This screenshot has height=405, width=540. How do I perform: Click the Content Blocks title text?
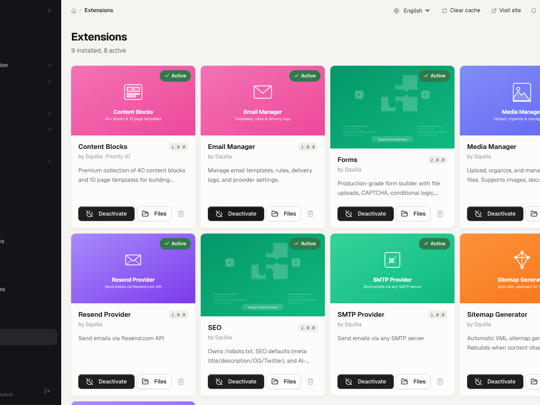[x=103, y=147]
